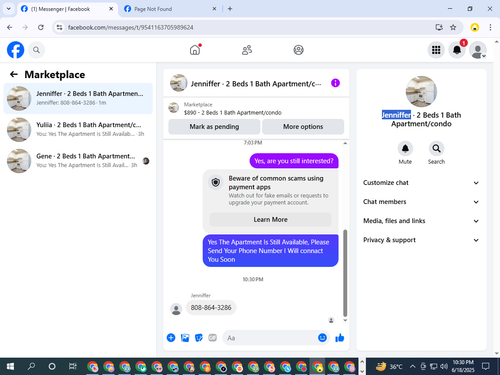
Task: Go to the Home feed icon
Action: pos(195,50)
